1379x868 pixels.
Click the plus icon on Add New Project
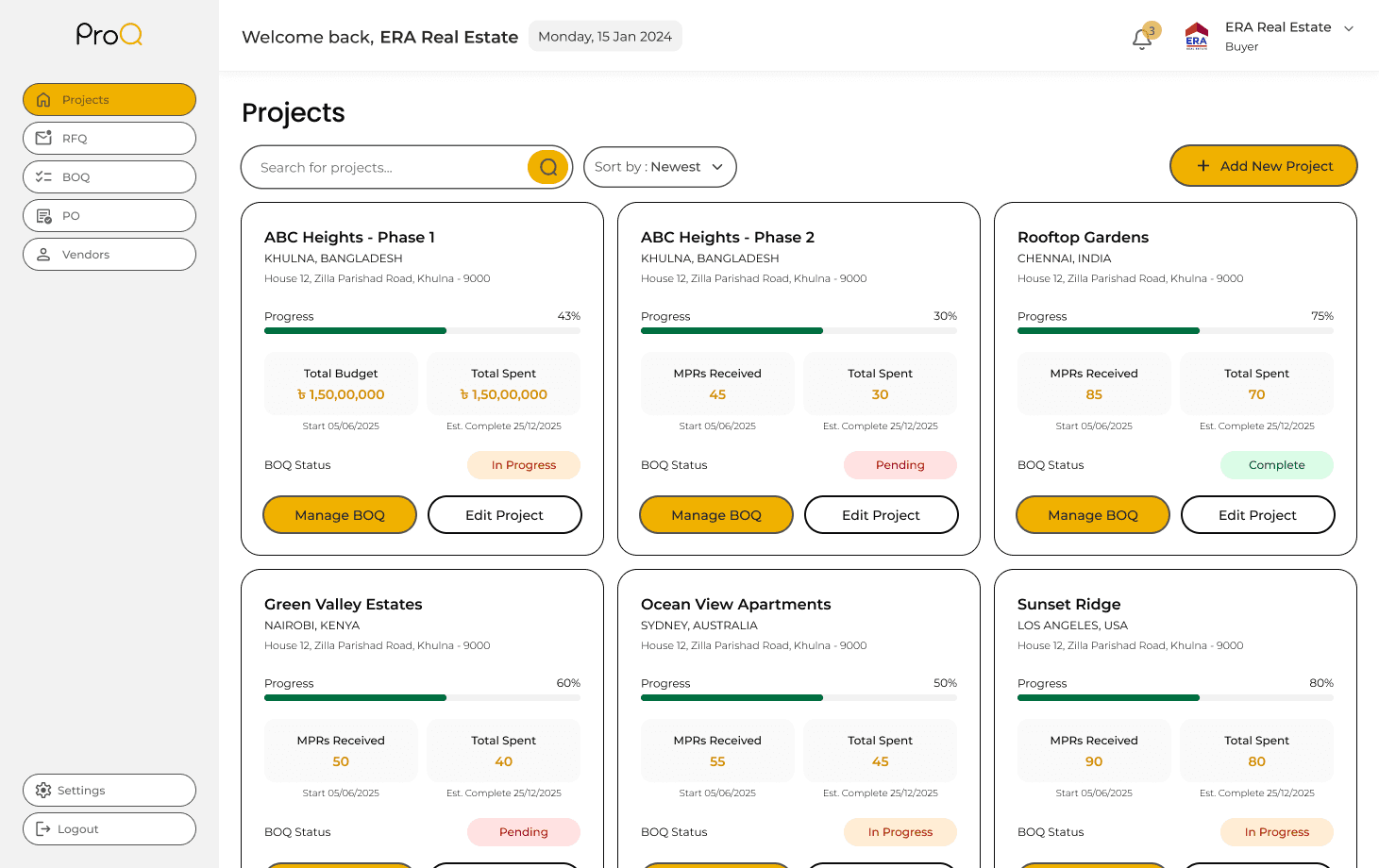tap(1203, 166)
